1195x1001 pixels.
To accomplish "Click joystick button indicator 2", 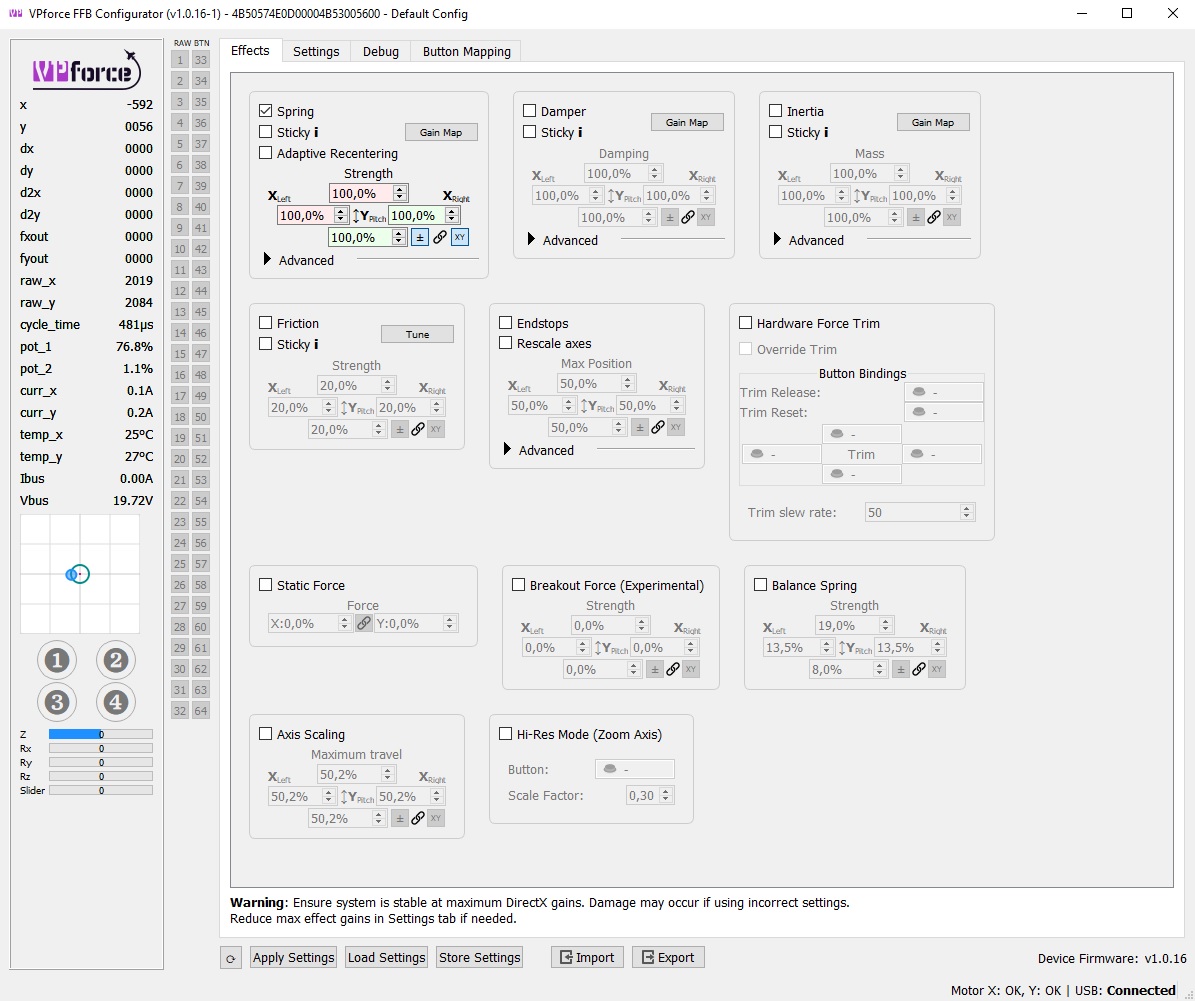I will click(x=115, y=660).
